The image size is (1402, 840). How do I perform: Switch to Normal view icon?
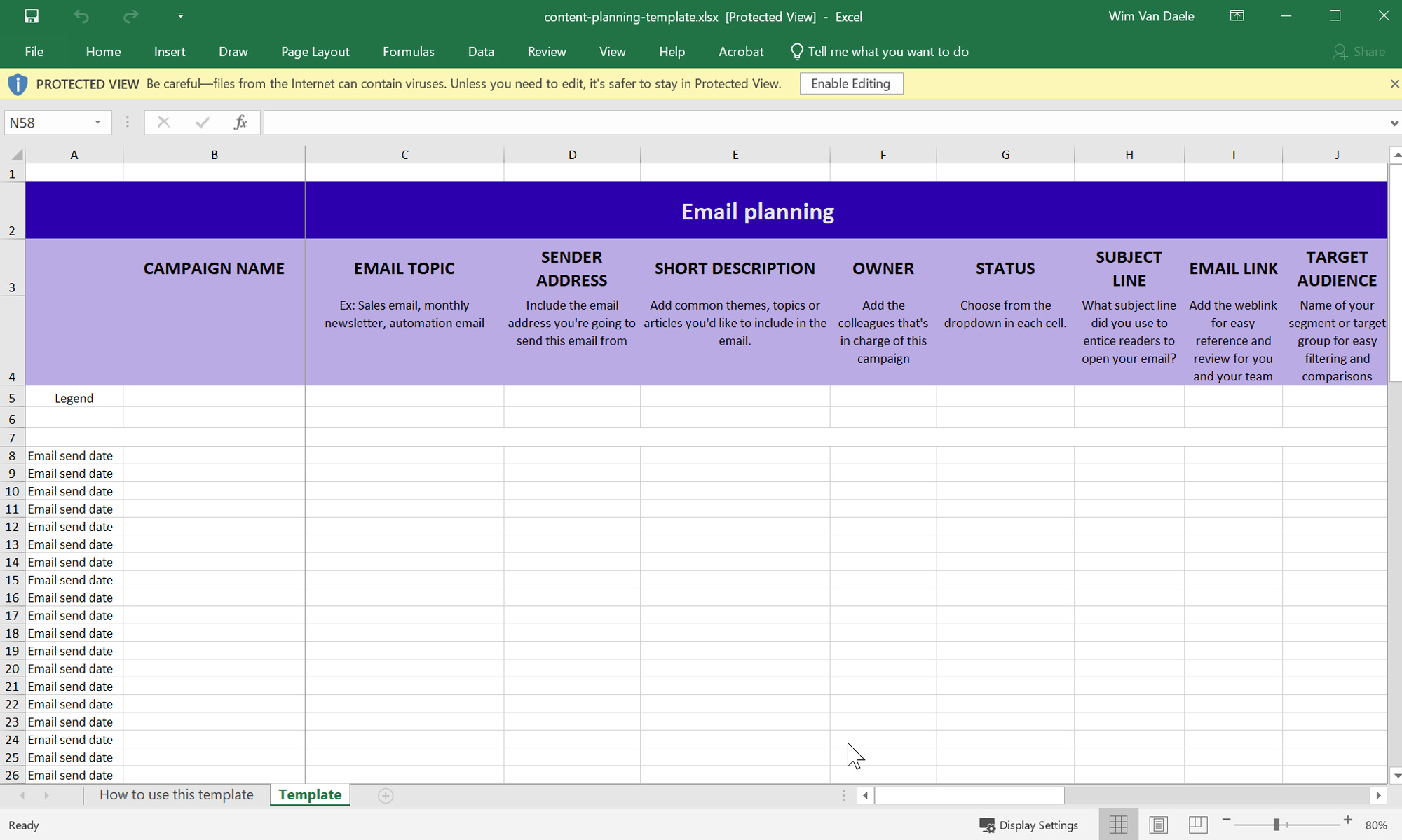1118,825
